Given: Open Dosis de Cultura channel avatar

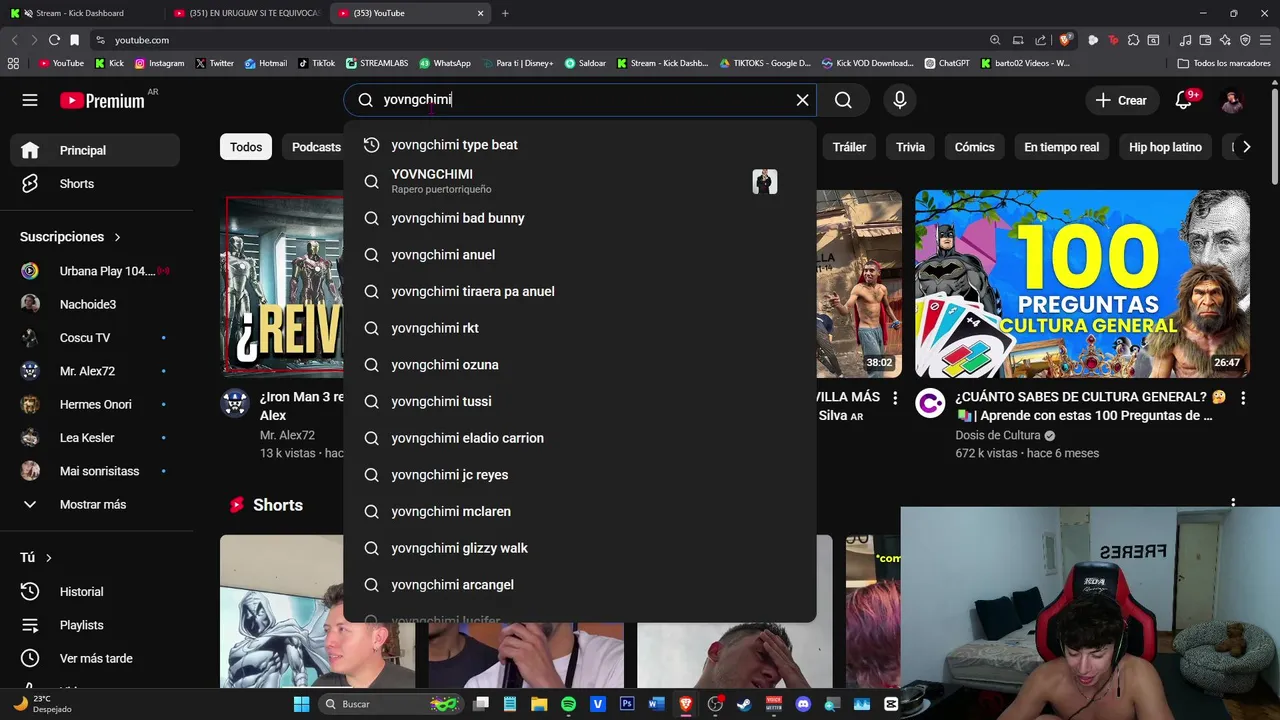Looking at the screenshot, I should click(x=930, y=403).
